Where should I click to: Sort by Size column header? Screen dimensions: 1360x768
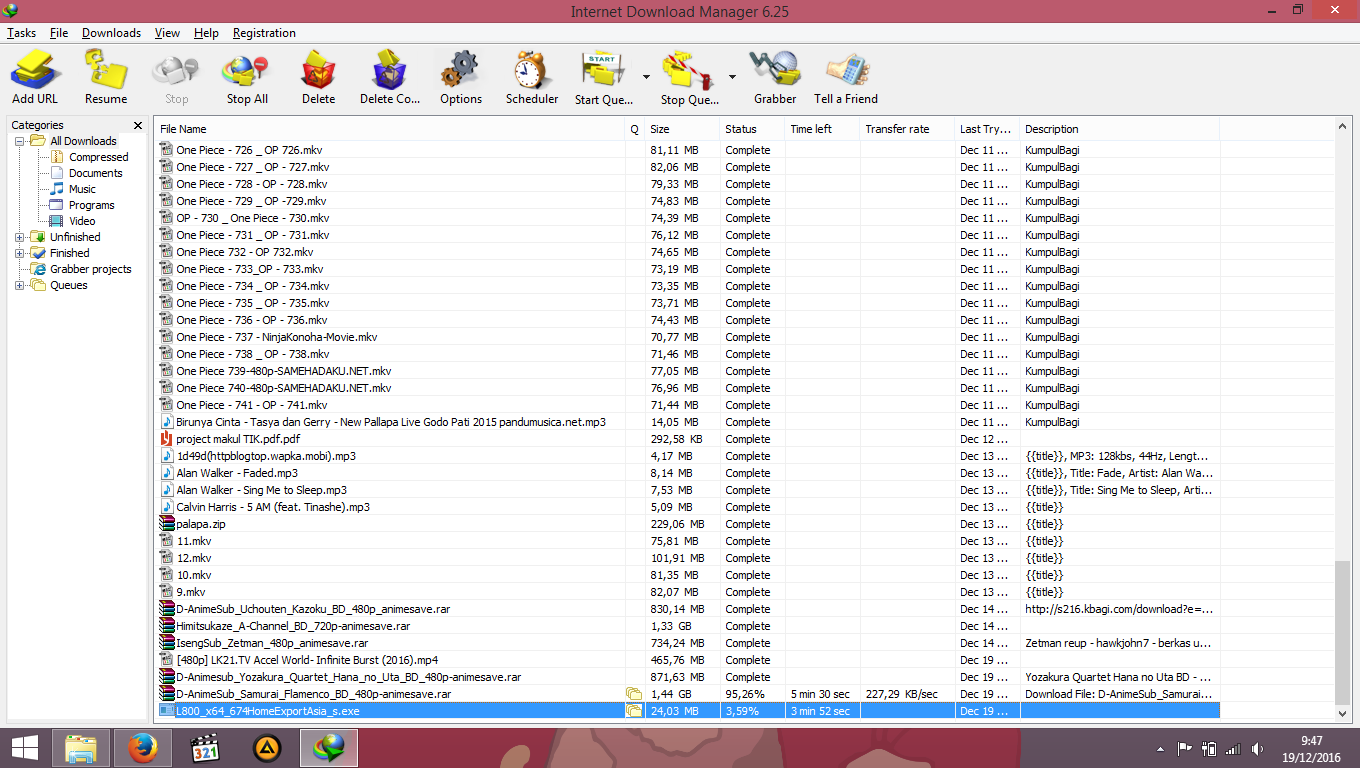(683, 129)
